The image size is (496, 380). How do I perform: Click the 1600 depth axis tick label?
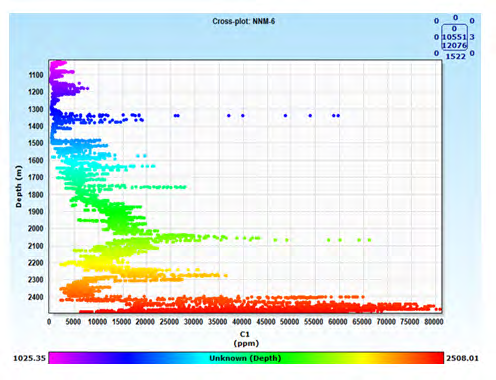36,160
